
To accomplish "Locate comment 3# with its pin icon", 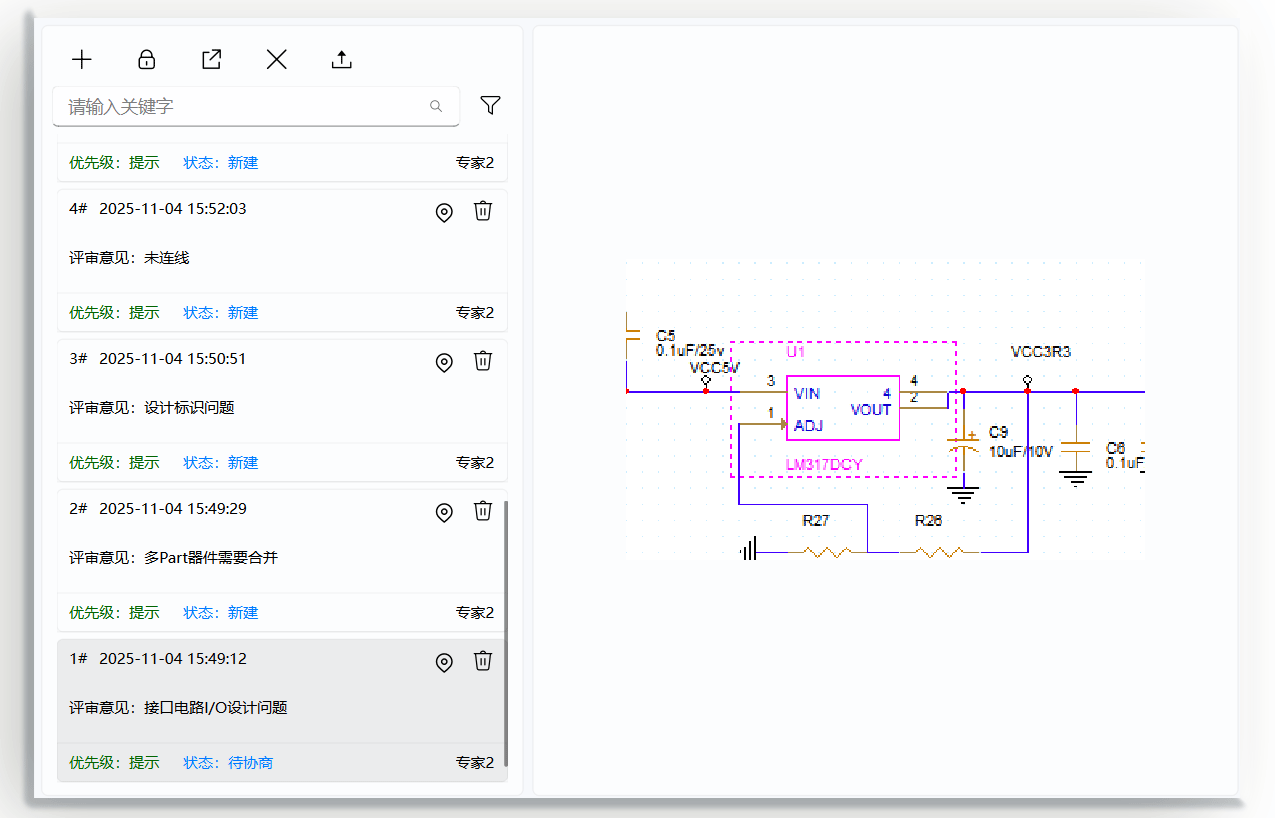I will (x=444, y=362).
